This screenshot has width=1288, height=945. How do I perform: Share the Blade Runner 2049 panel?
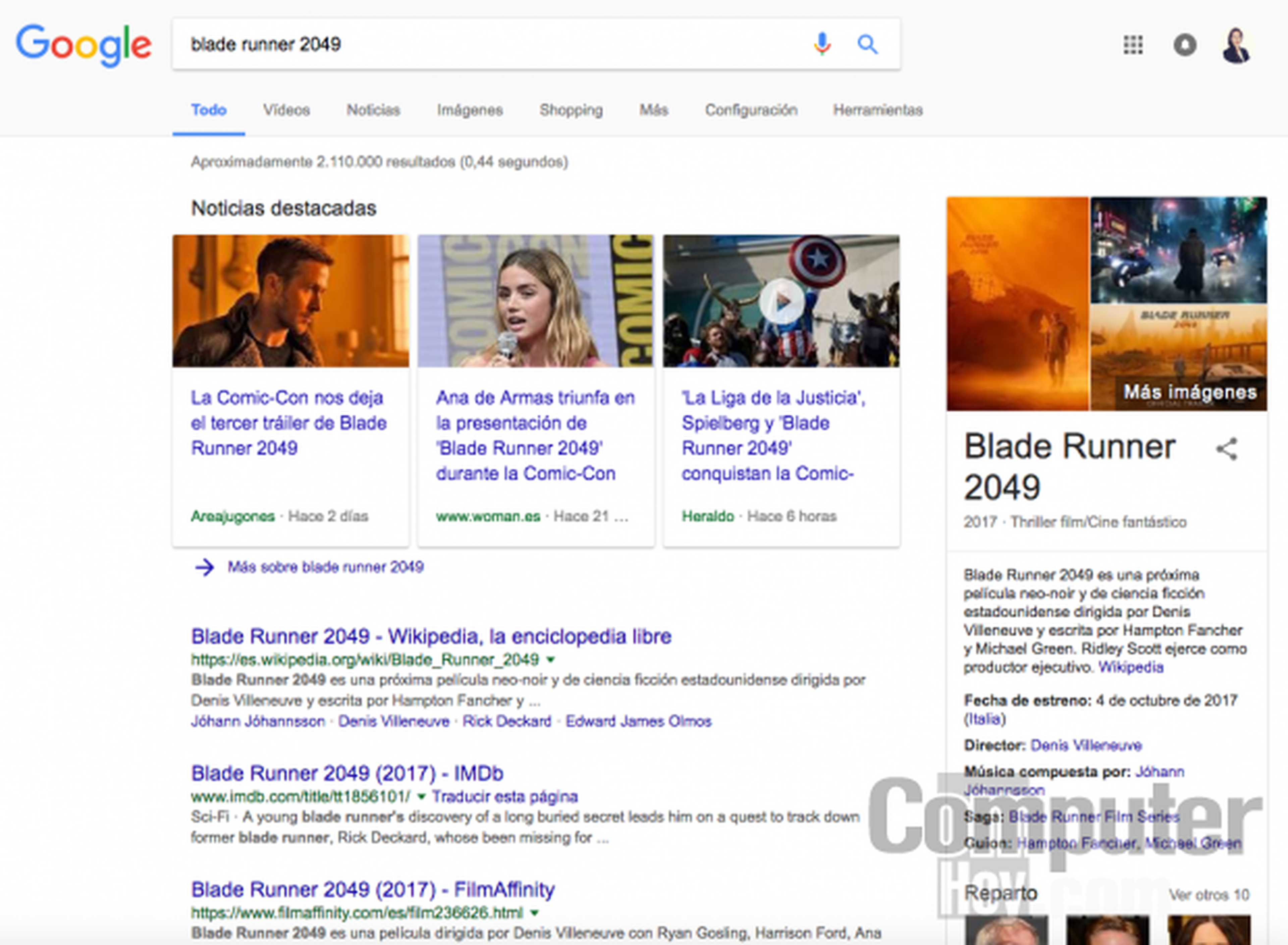tap(1227, 449)
